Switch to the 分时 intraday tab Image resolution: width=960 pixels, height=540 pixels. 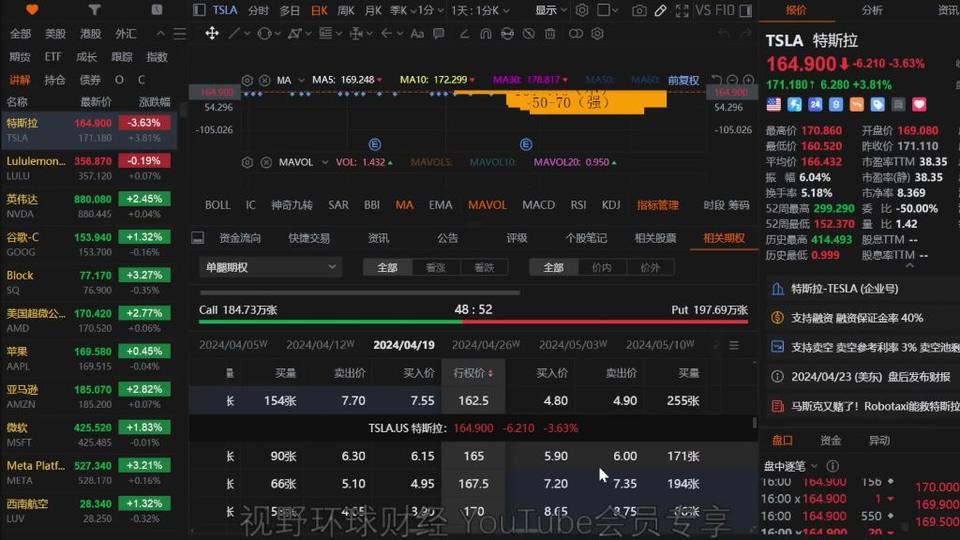pyautogui.click(x=258, y=10)
